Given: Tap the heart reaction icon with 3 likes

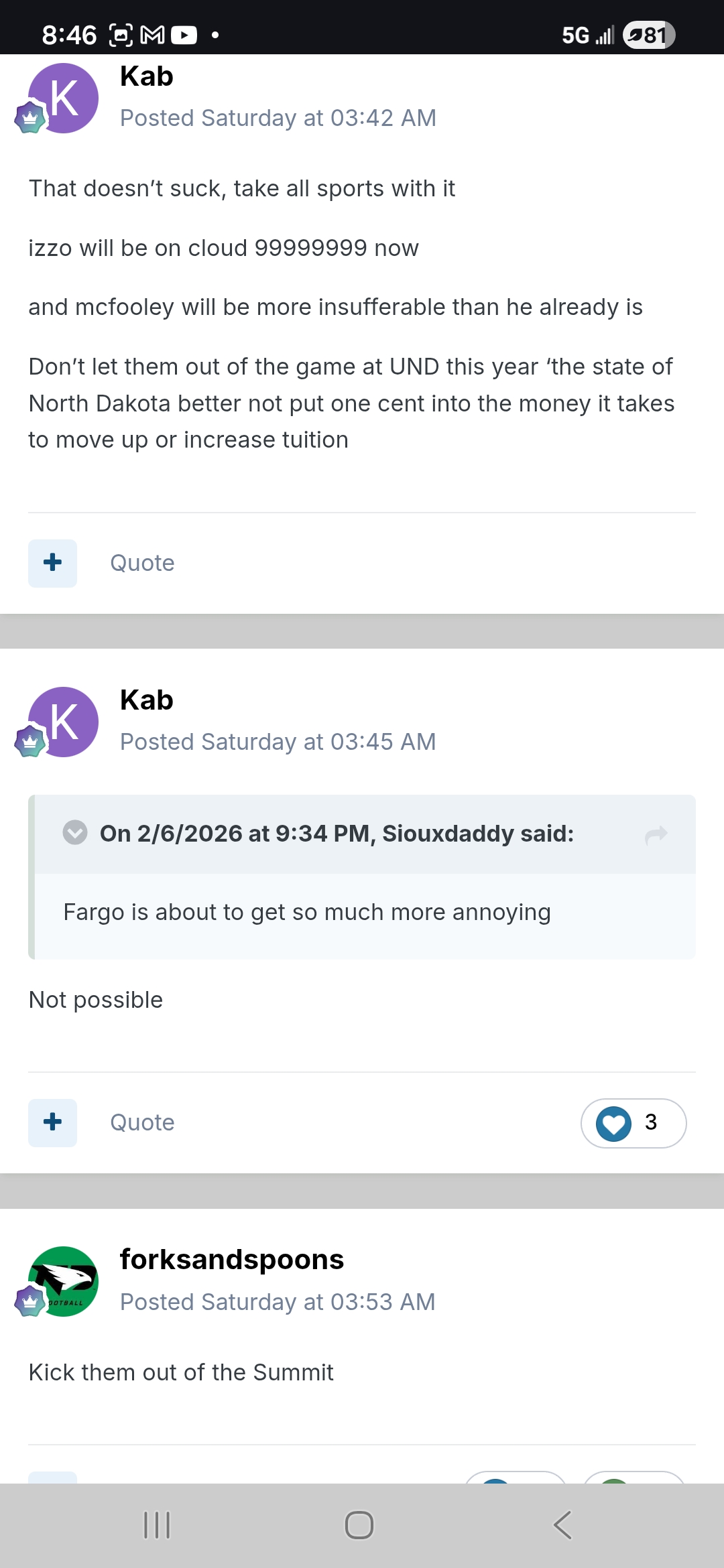Looking at the screenshot, I should pyautogui.click(x=613, y=1123).
